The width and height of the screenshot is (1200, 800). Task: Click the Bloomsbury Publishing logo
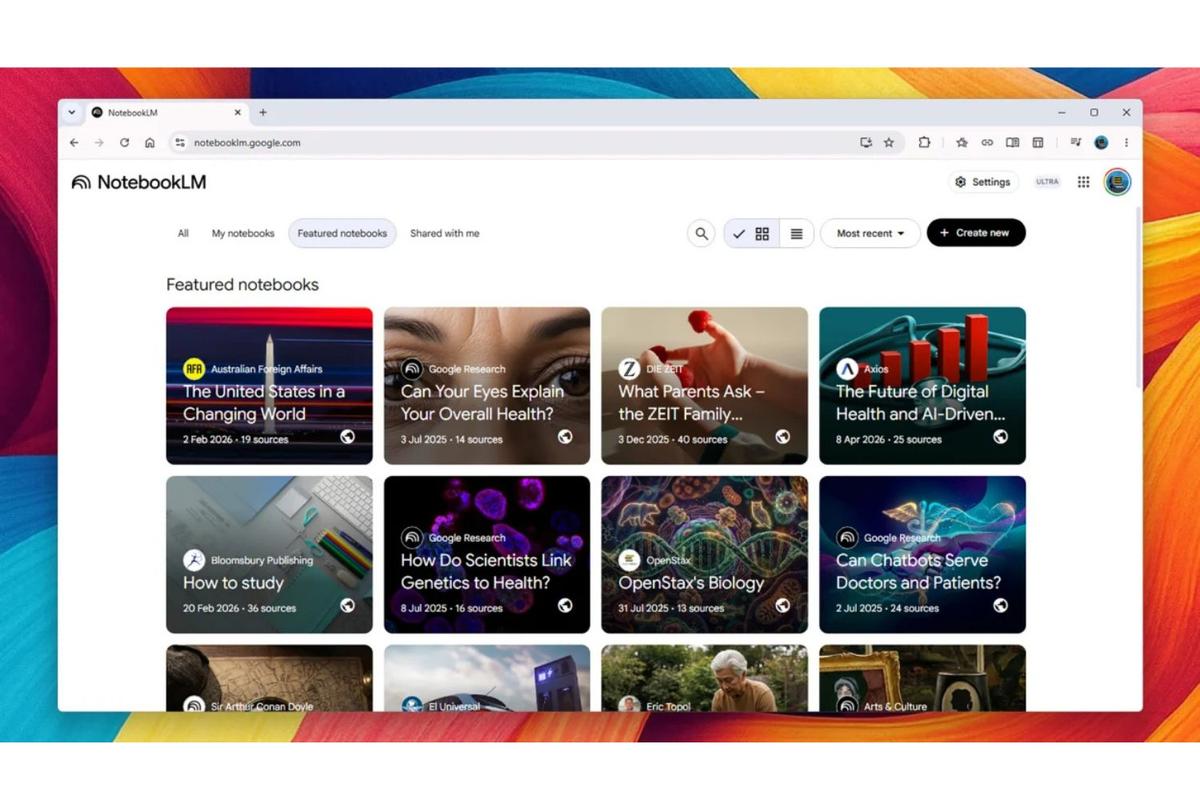click(x=193, y=560)
